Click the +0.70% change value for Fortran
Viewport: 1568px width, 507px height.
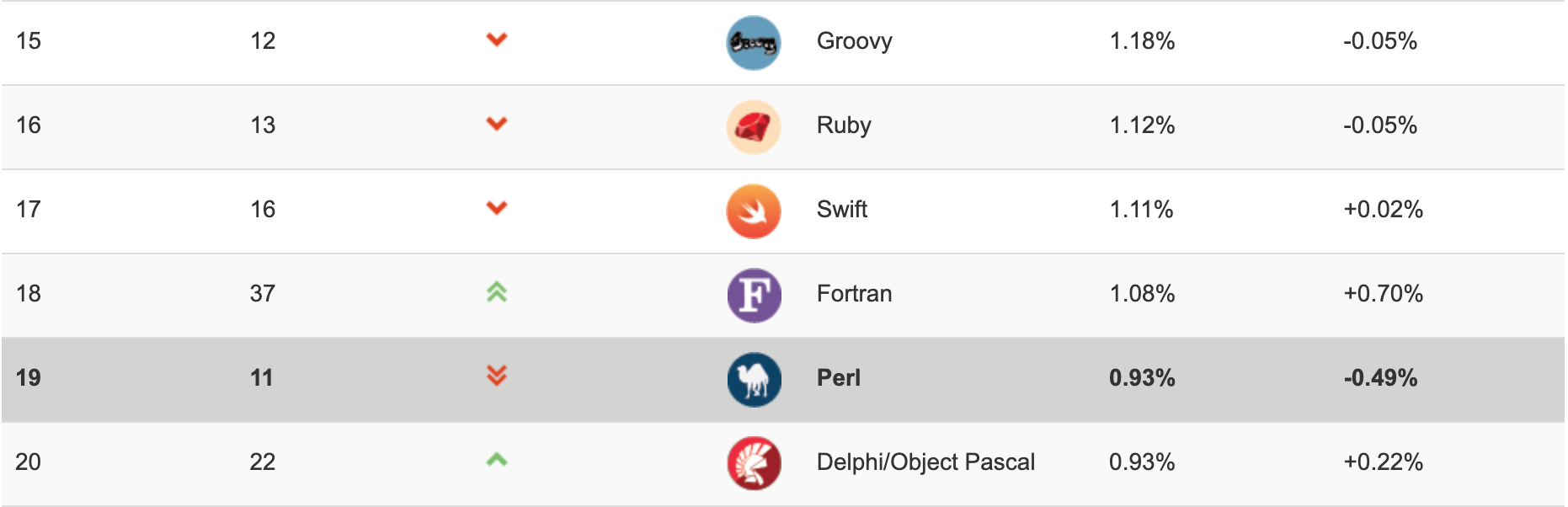(1383, 294)
